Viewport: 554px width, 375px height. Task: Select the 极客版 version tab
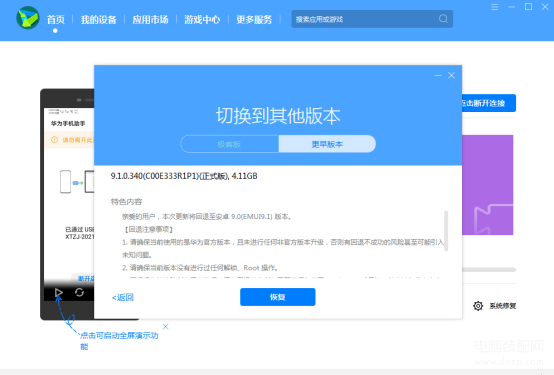coord(229,144)
